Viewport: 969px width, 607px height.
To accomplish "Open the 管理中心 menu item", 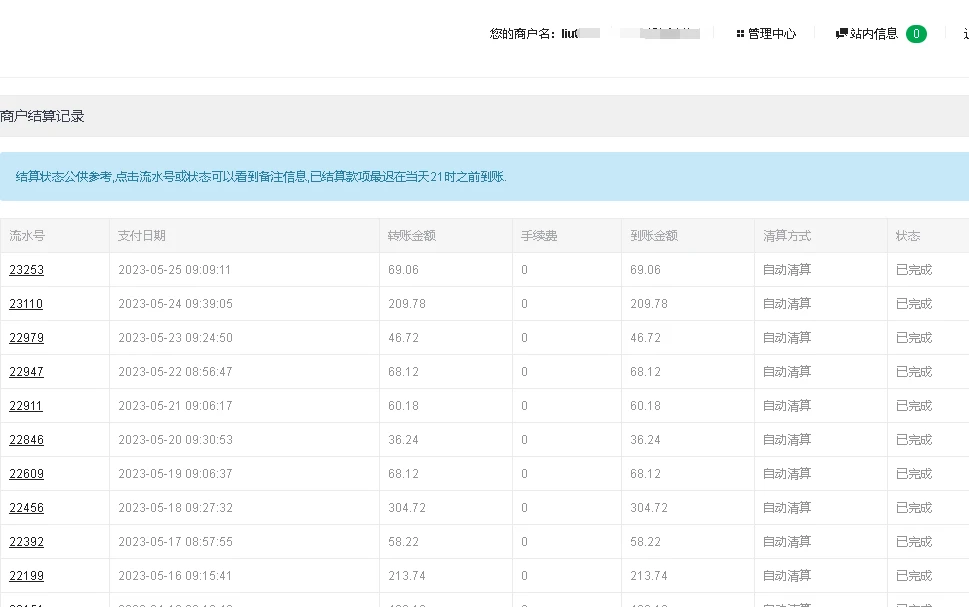I will point(772,34).
